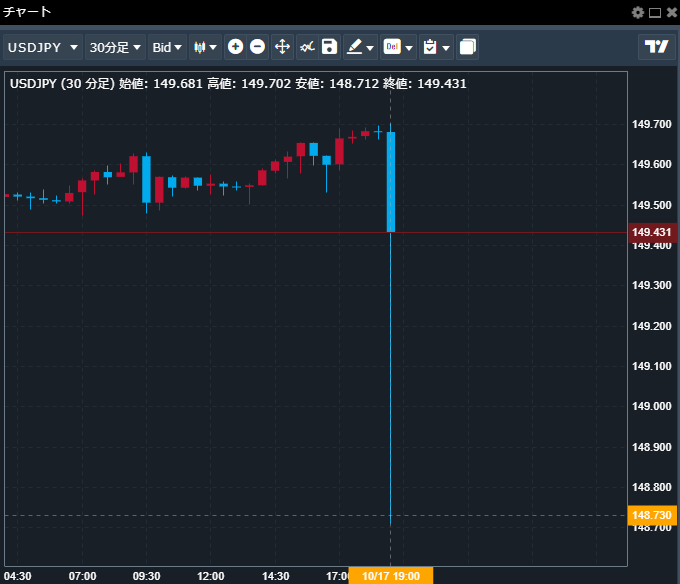The image size is (680, 584).
Task: Click the Del delete drawings icon
Action: click(x=392, y=47)
